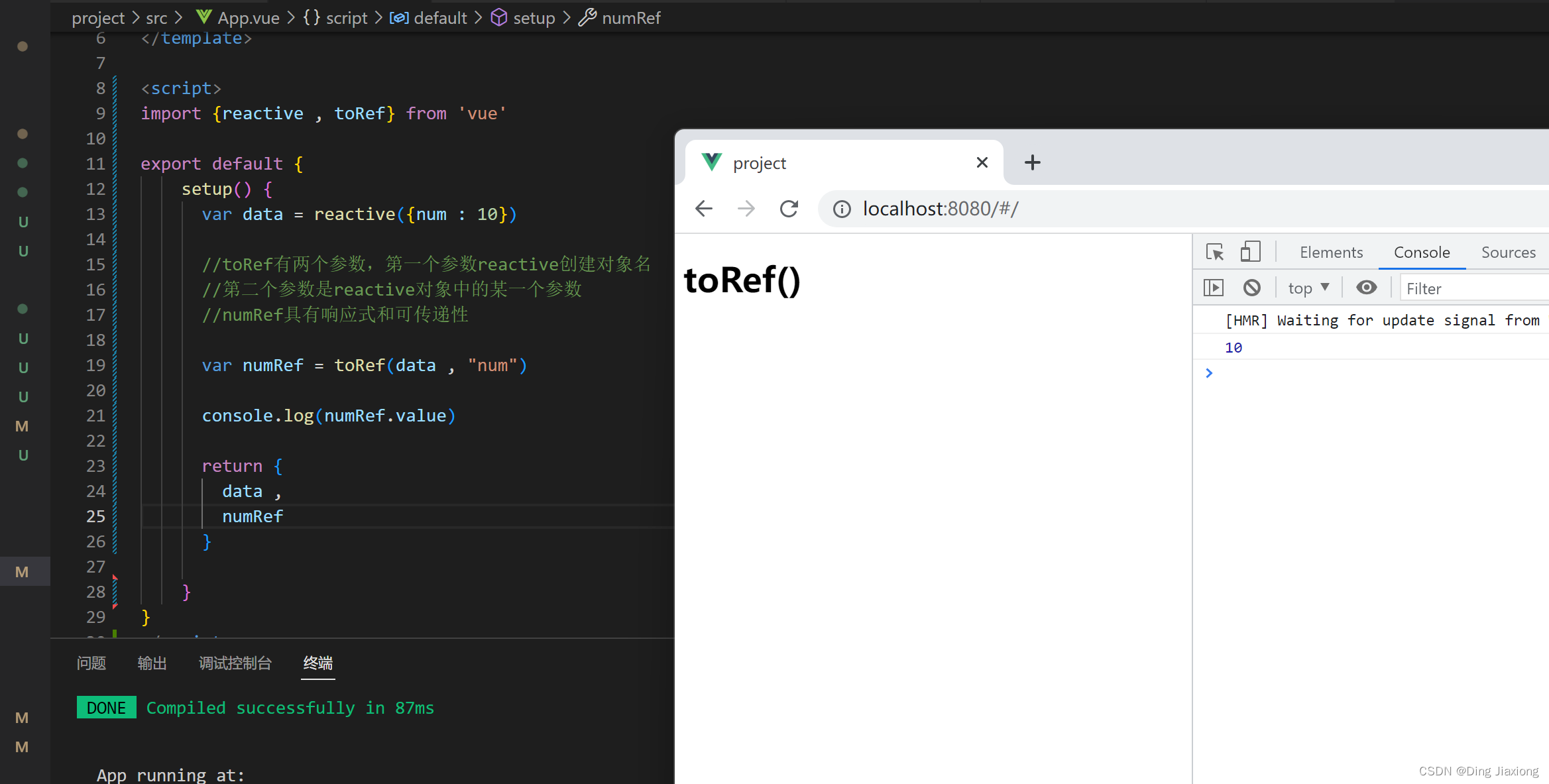Click the script breadcrumb segment

(x=347, y=18)
